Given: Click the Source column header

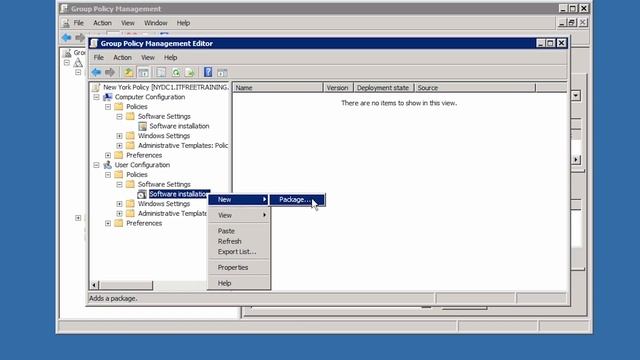Looking at the screenshot, I should point(475,88).
